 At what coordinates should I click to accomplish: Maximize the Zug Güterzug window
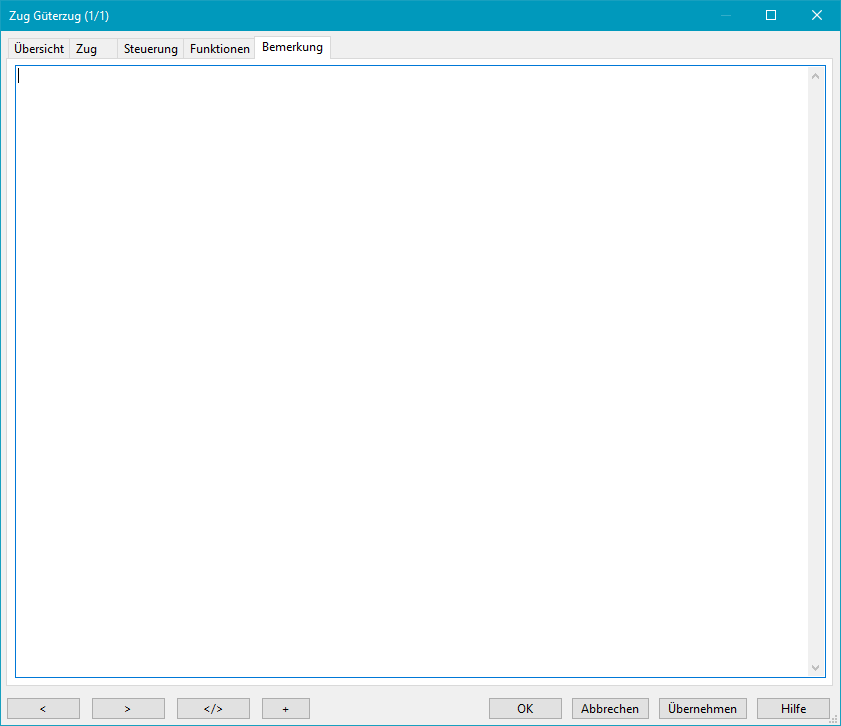771,15
